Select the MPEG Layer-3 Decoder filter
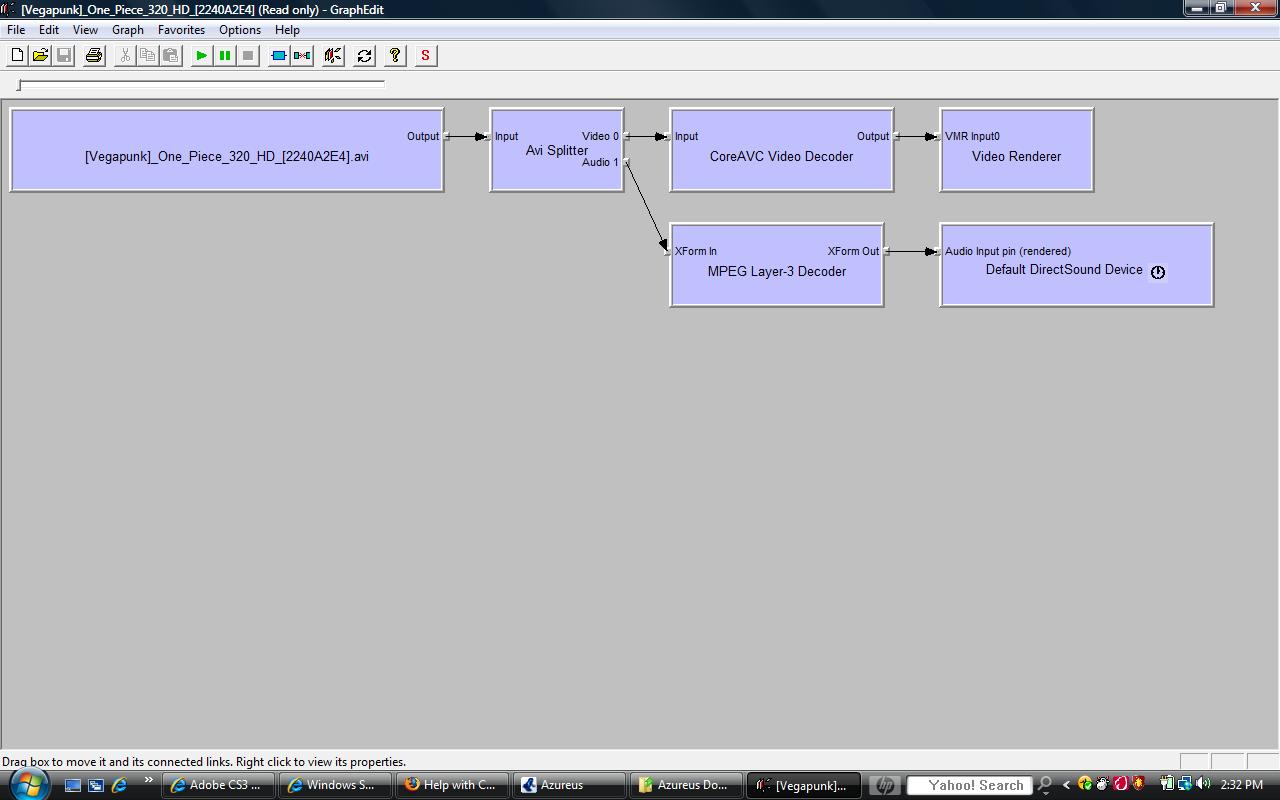The image size is (1280, 800). (x=777, y=265)
